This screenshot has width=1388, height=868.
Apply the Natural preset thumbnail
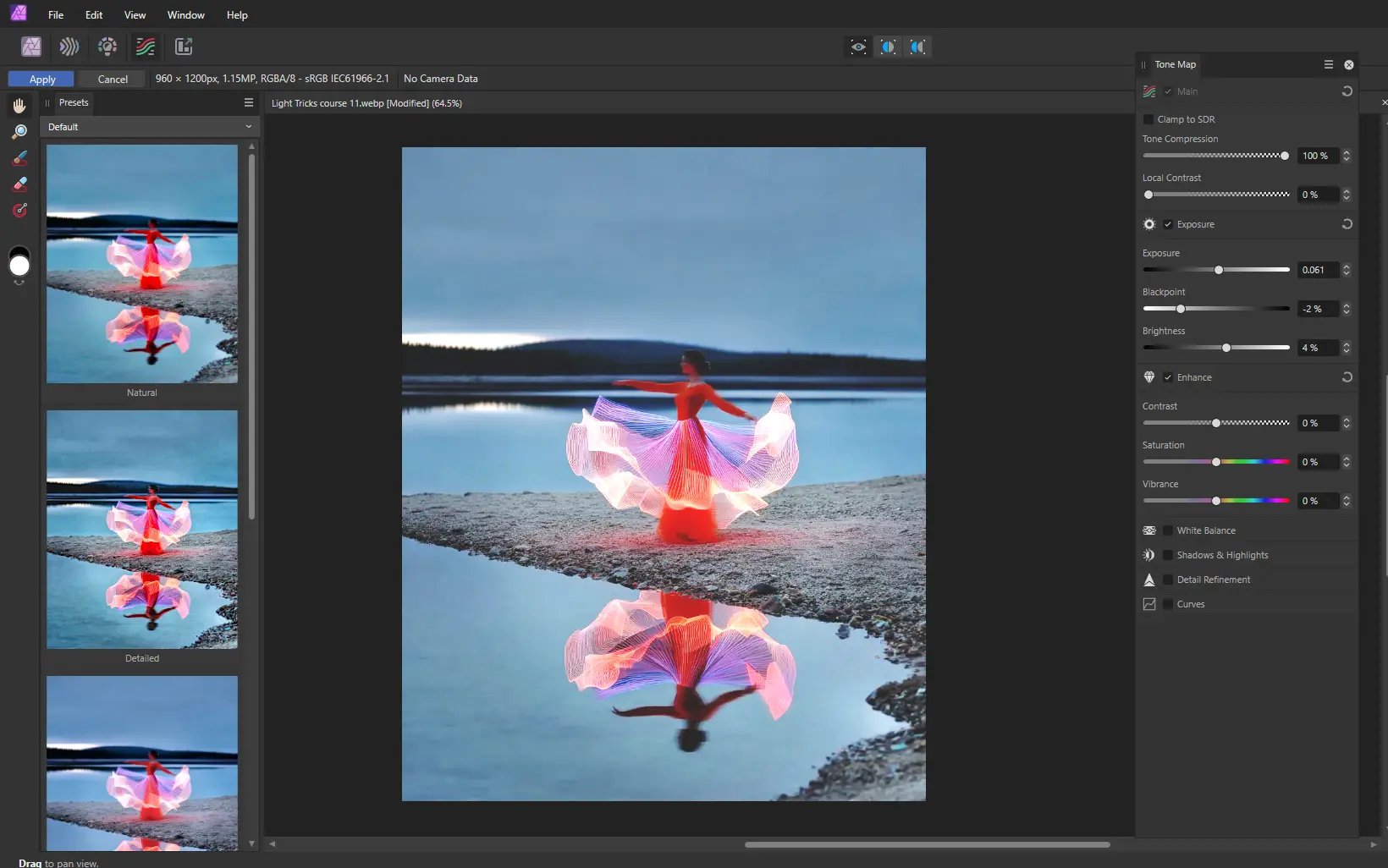click(142, 264)
